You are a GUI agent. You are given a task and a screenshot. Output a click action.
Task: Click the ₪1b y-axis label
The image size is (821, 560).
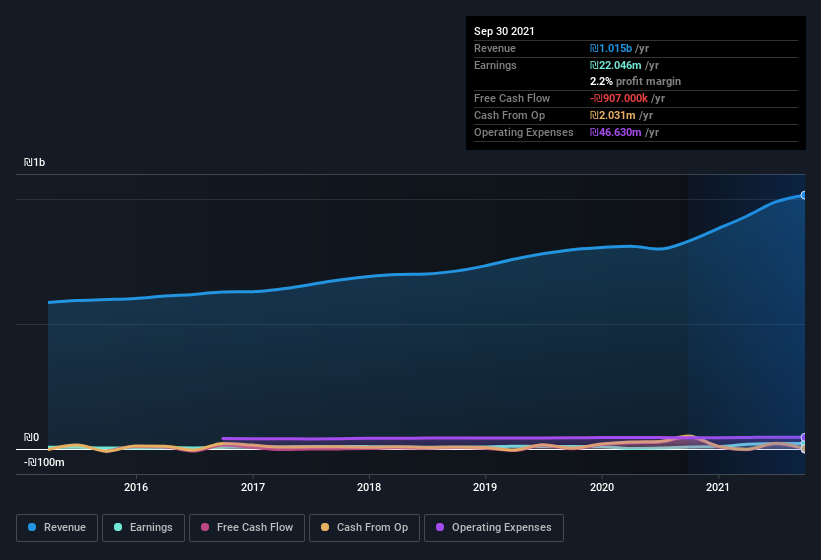[35, 163]
